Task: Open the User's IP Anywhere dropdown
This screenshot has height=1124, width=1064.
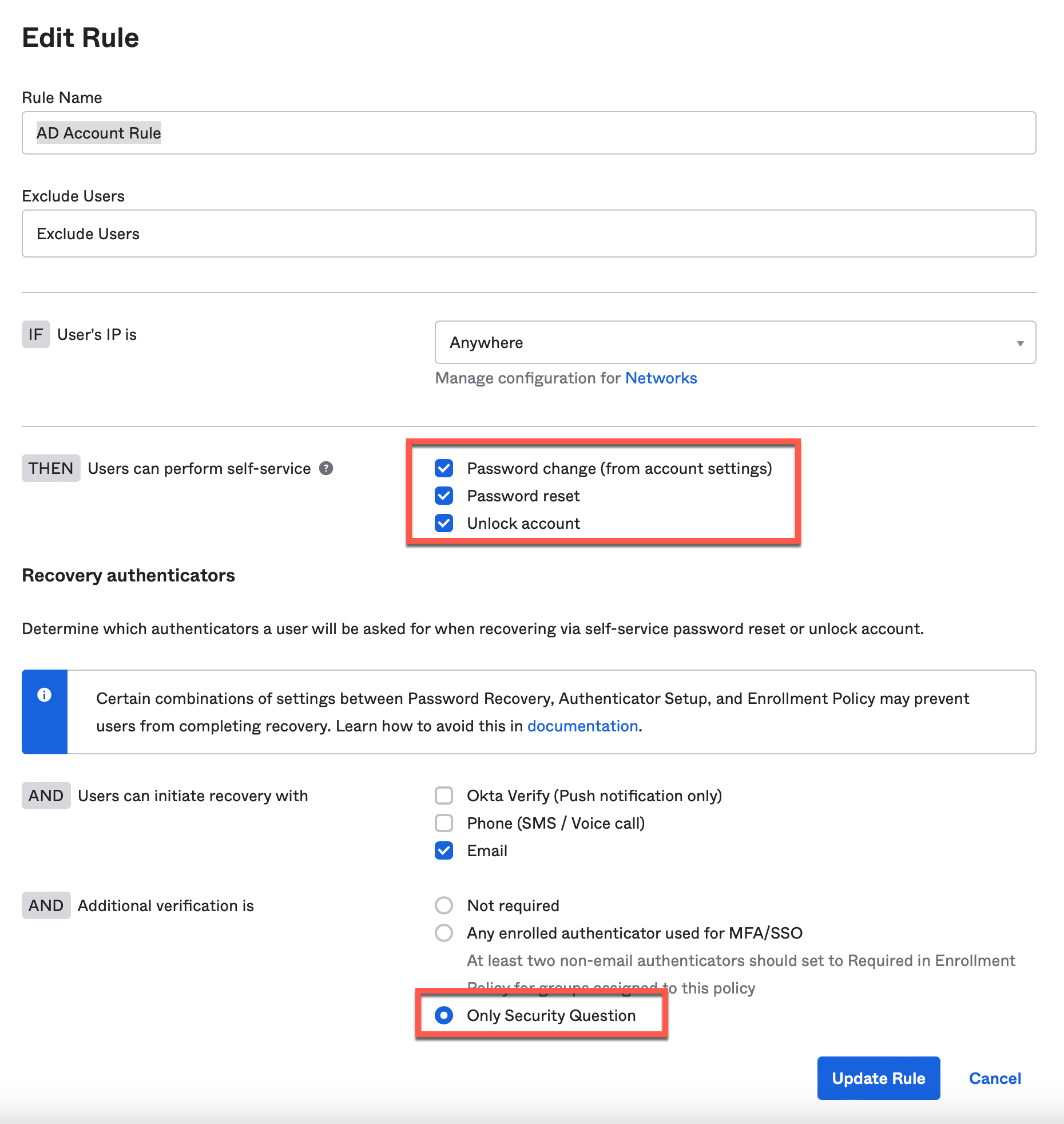Action: pos(735,342)
